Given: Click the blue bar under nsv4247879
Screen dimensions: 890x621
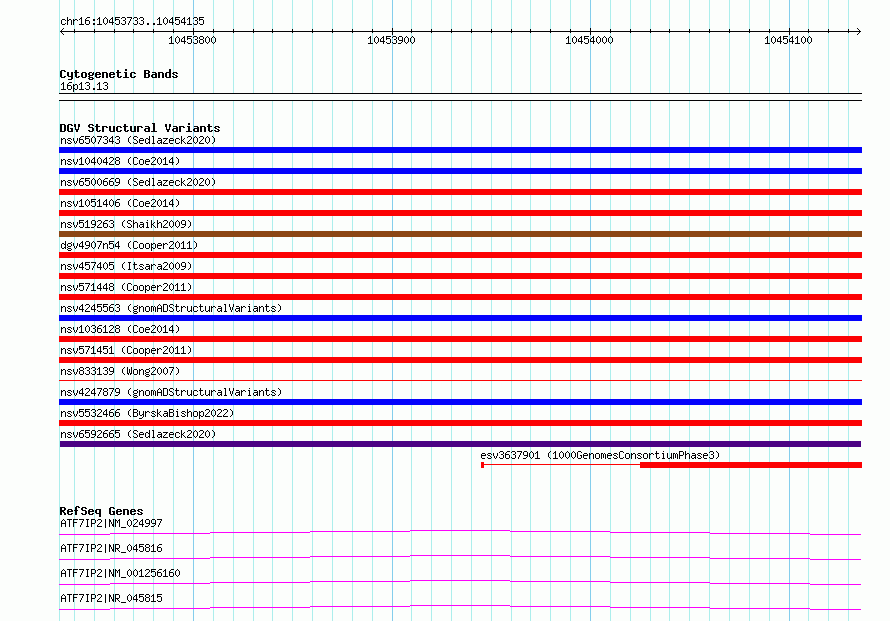Looking at the screenshot, I should pos(460,402).
